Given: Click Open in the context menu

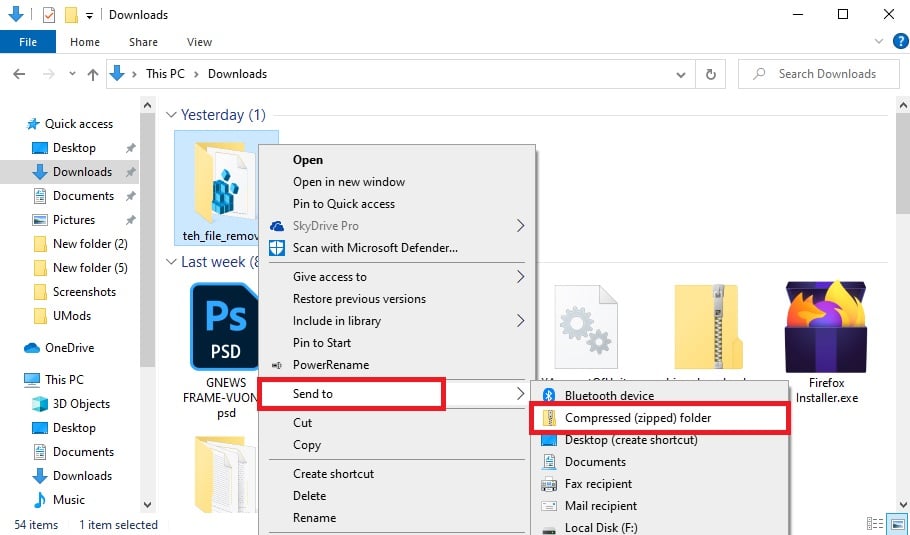Looking at the screenshot, I should coord(308,160).
